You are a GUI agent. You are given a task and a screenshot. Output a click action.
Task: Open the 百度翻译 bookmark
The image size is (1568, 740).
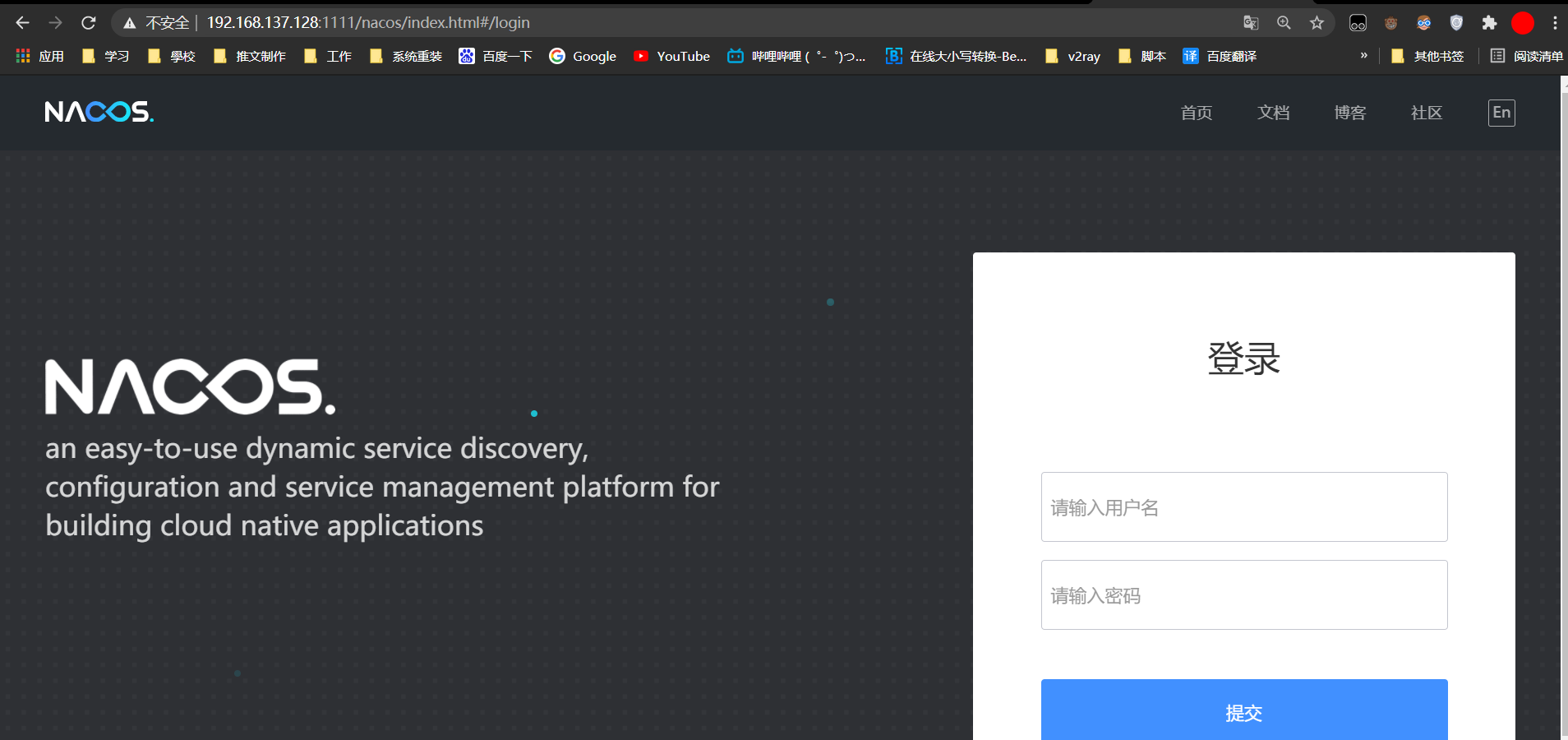1220,56
